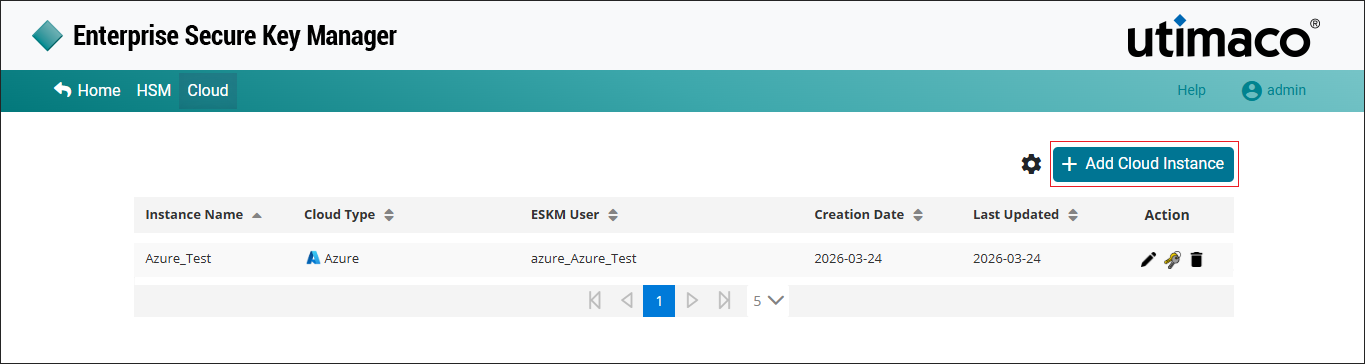Sort by Instance Name column
The image size is (1365, 364).
point(203,215)
